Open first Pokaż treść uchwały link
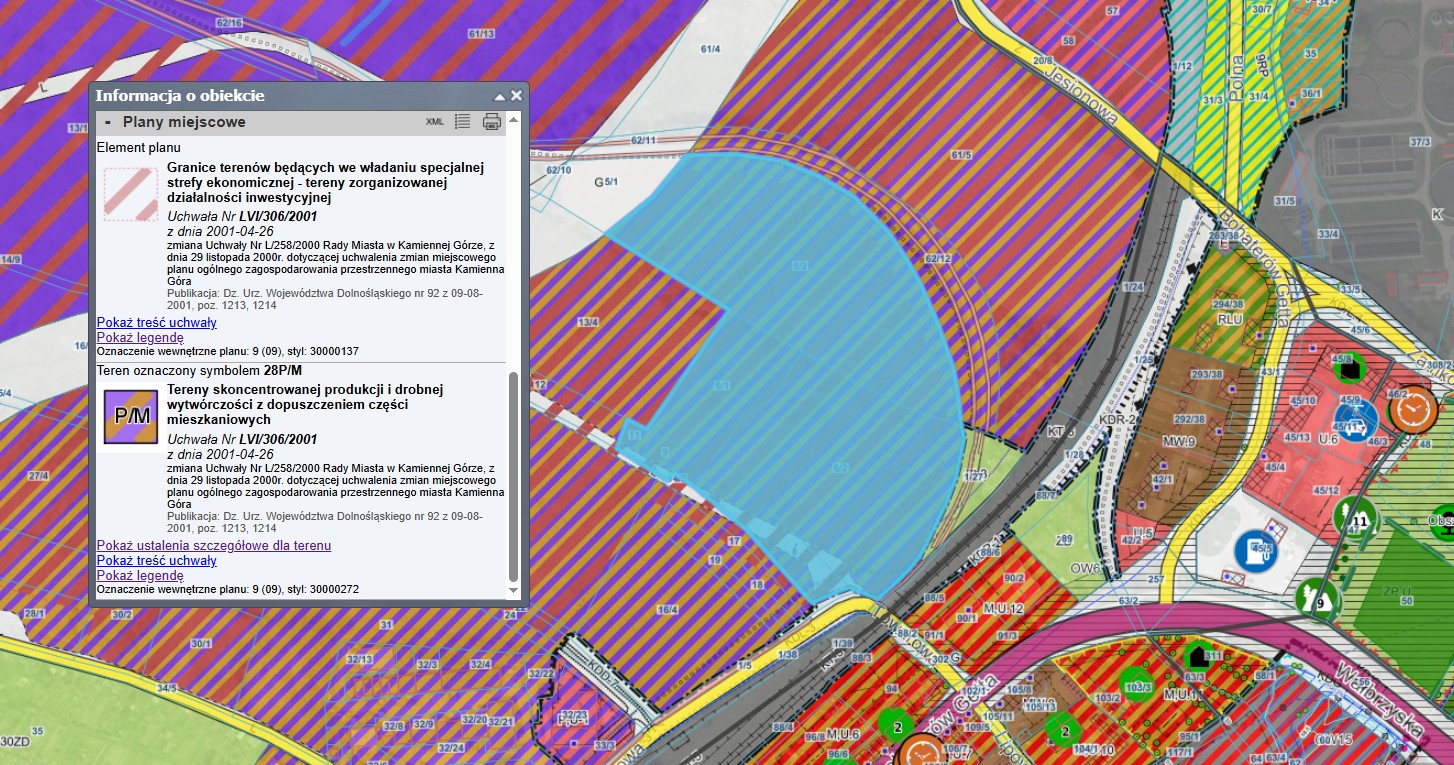The image size is (1454, 765). 156,322
